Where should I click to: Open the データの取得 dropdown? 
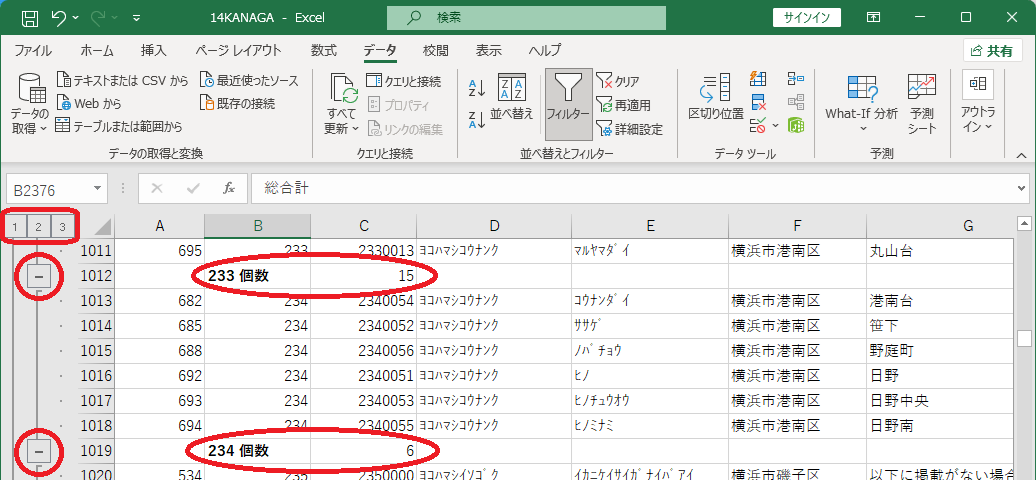click(30, 104)
